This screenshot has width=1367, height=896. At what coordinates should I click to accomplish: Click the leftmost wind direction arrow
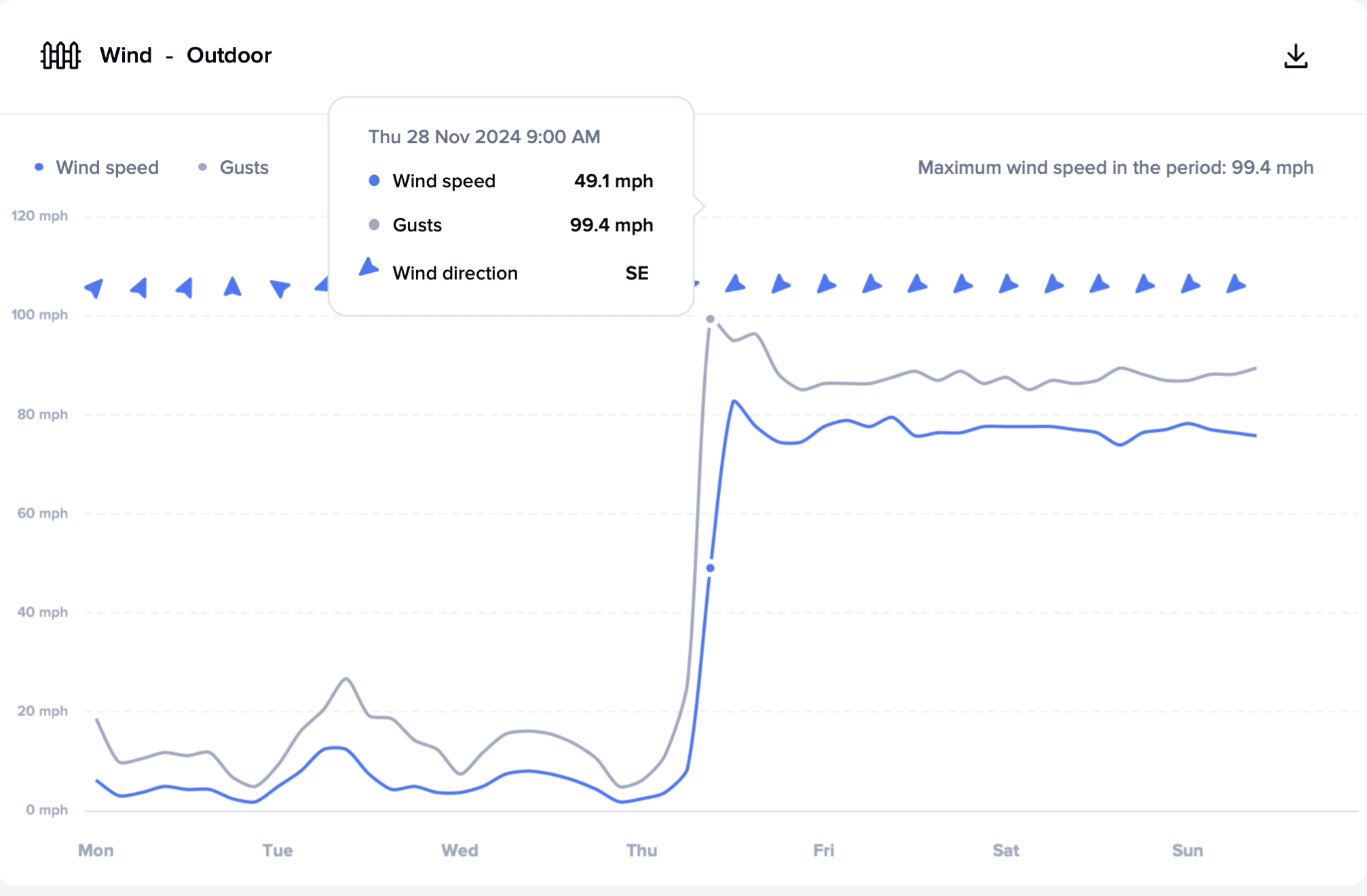click(x=94, y=288)
